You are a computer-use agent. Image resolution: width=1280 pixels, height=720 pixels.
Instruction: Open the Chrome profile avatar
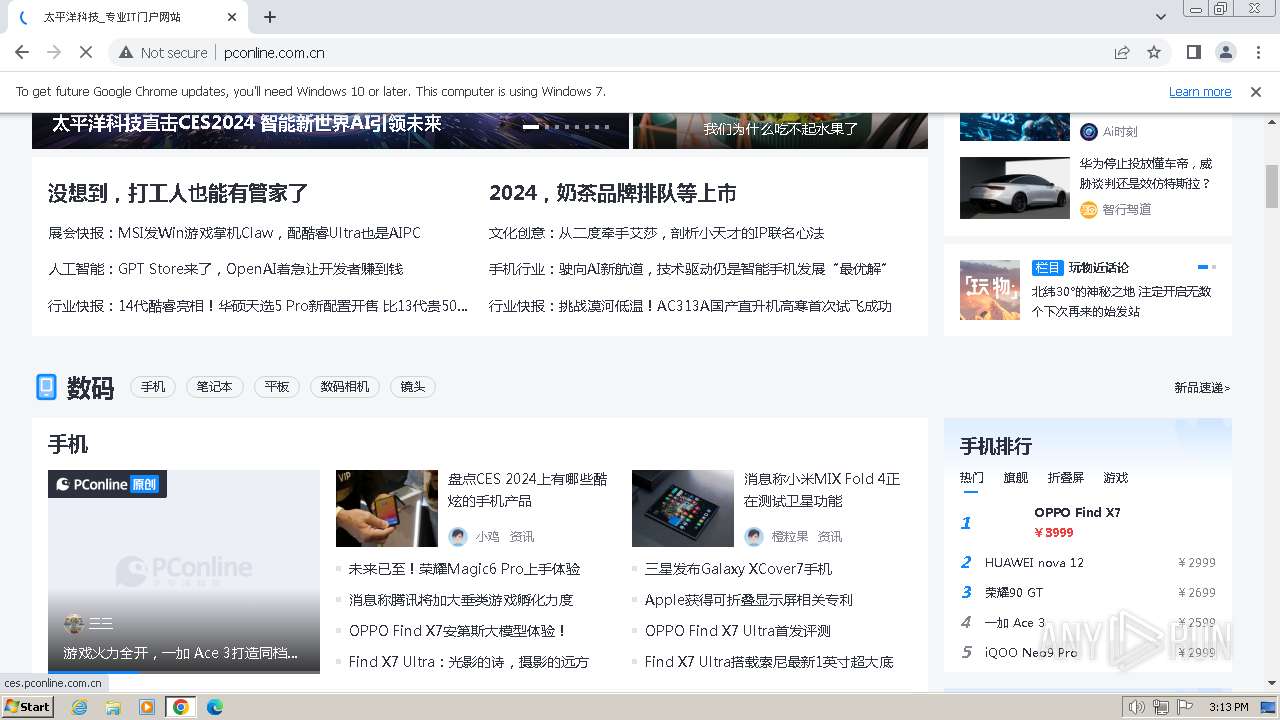[x=1225, y=52]
